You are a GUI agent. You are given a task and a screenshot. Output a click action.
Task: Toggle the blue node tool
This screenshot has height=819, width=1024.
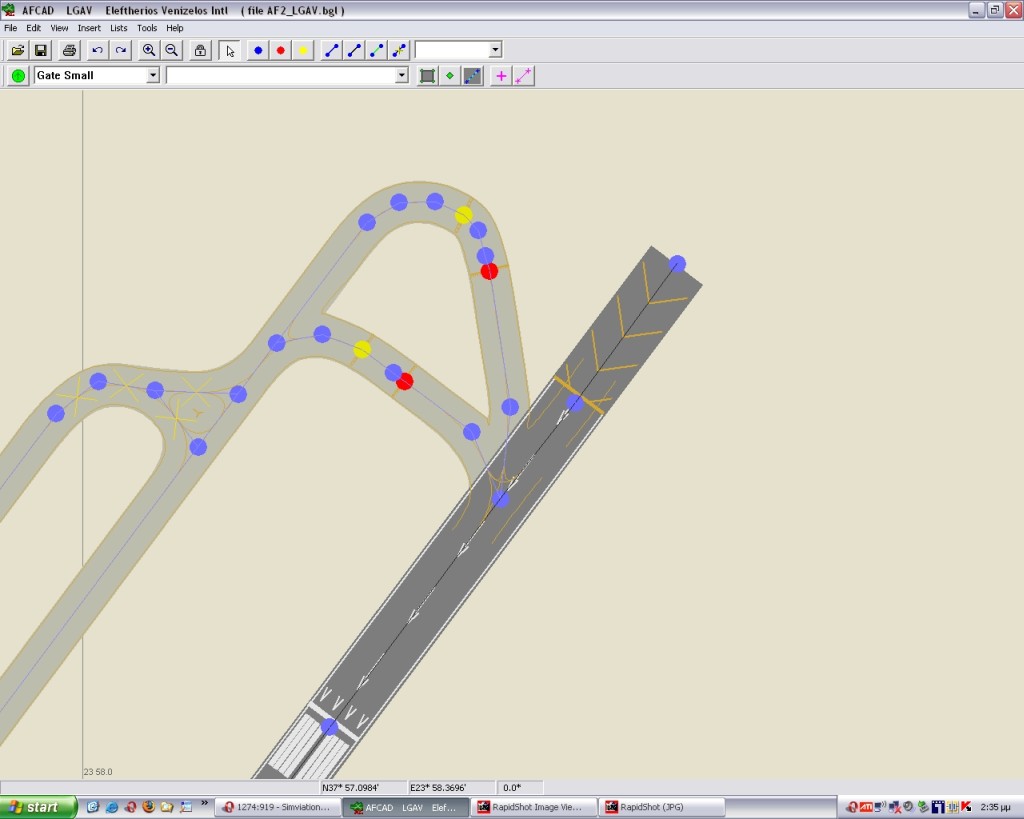point(258,50)
